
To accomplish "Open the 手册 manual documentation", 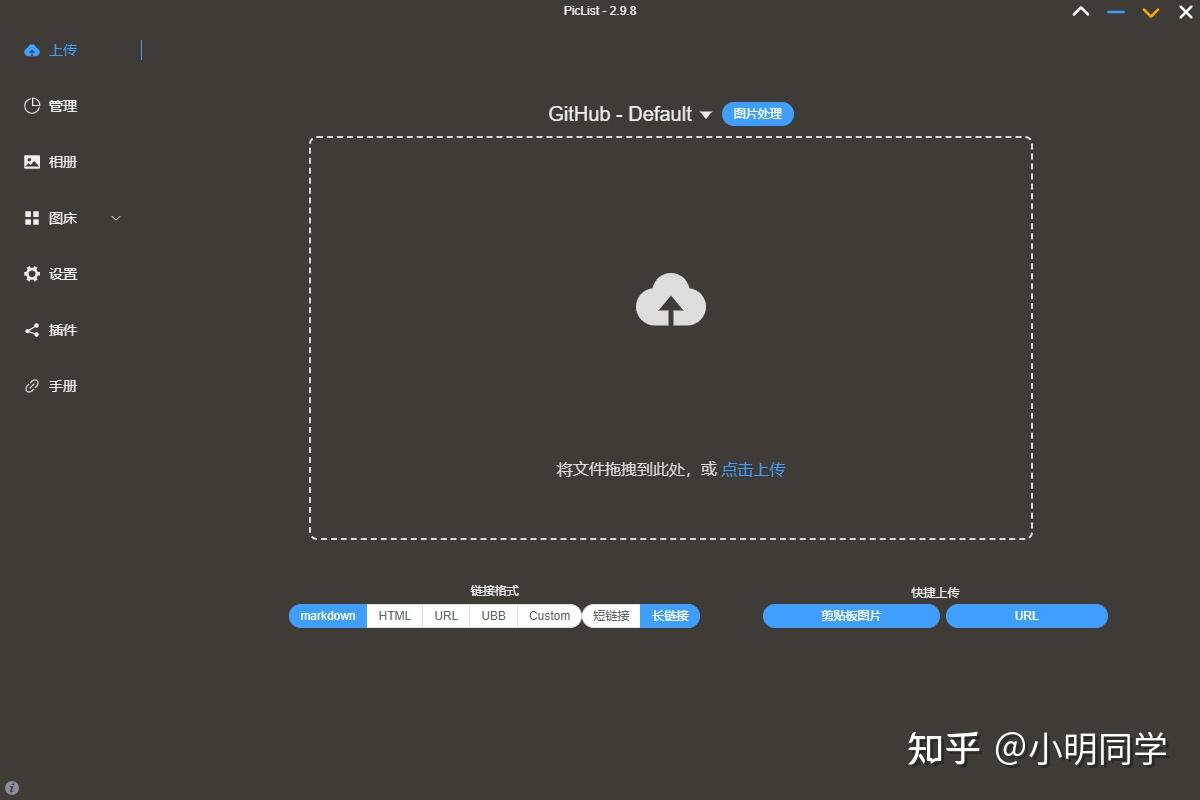I will click(x=60, y=385).
